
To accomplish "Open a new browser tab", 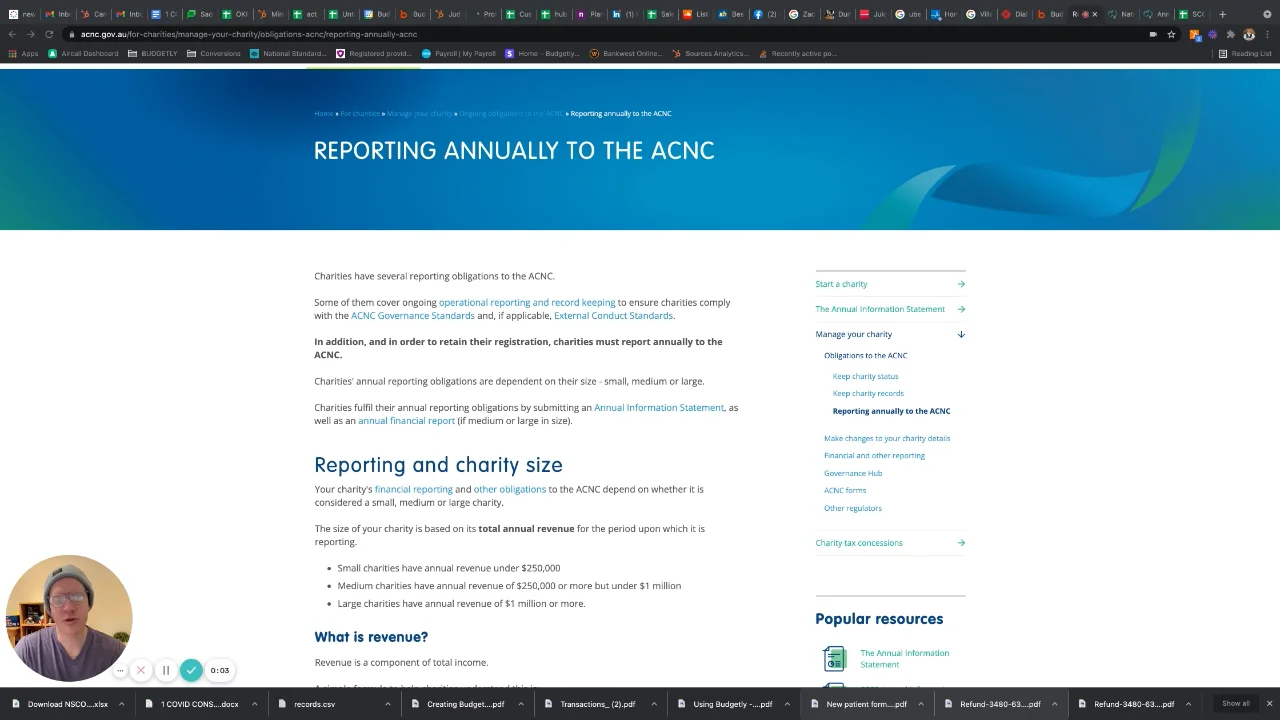I will click(x=1222, y=14).
